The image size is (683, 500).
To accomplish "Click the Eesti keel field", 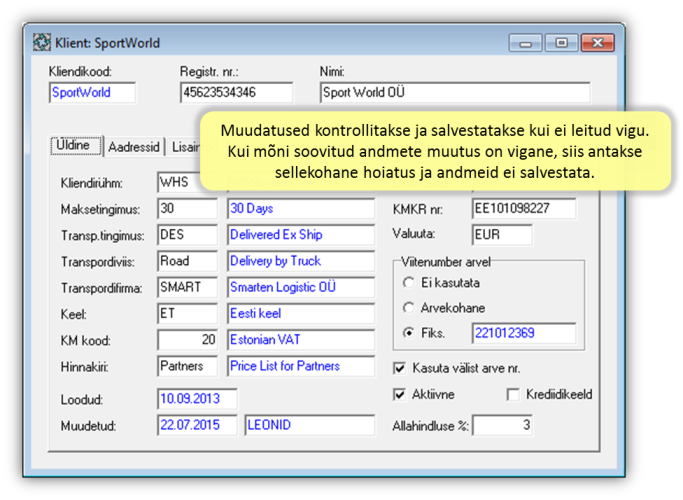I will point(301,314).
